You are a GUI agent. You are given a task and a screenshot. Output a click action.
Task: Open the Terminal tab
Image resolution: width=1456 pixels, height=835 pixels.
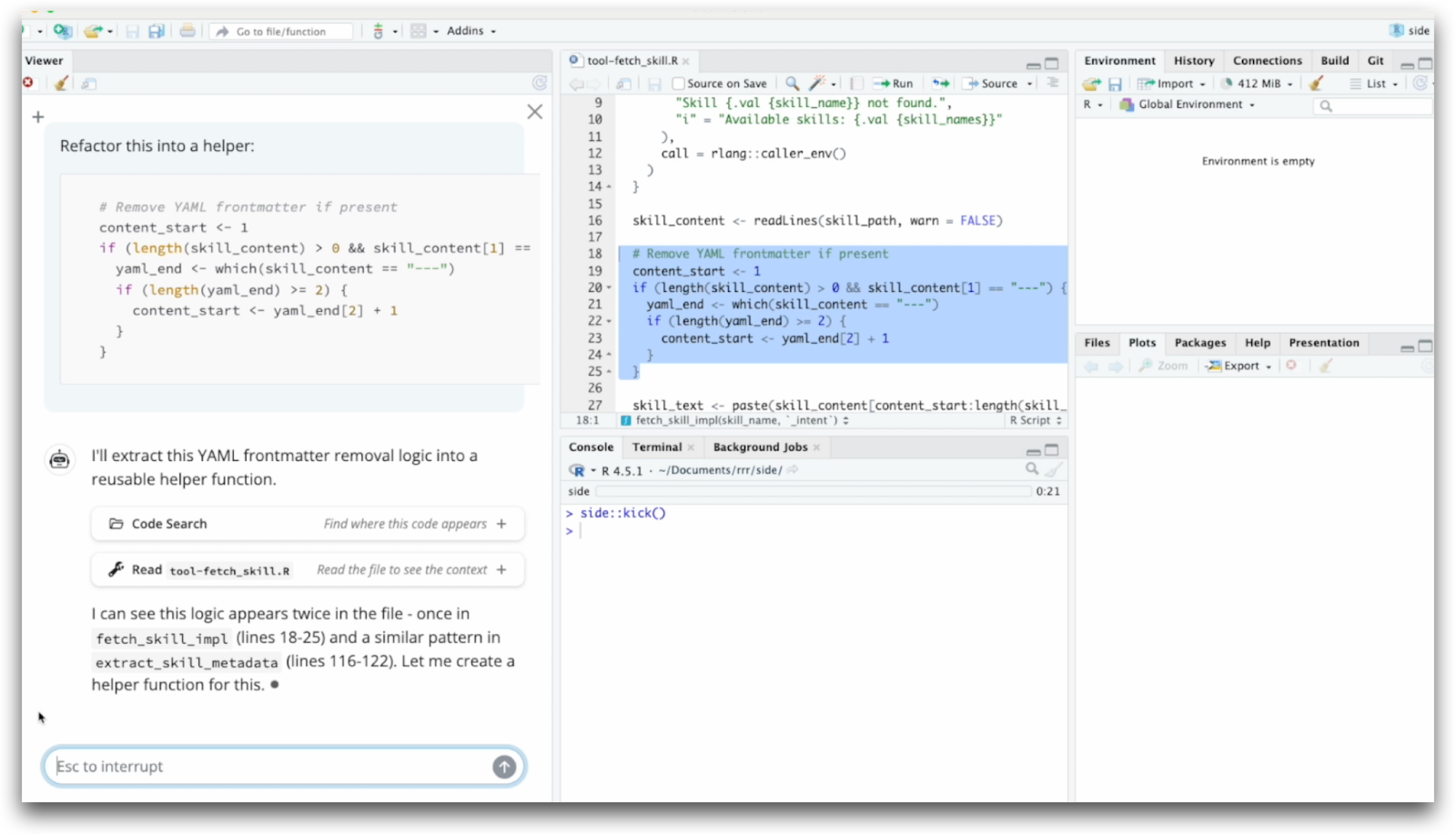coord(656,448)
